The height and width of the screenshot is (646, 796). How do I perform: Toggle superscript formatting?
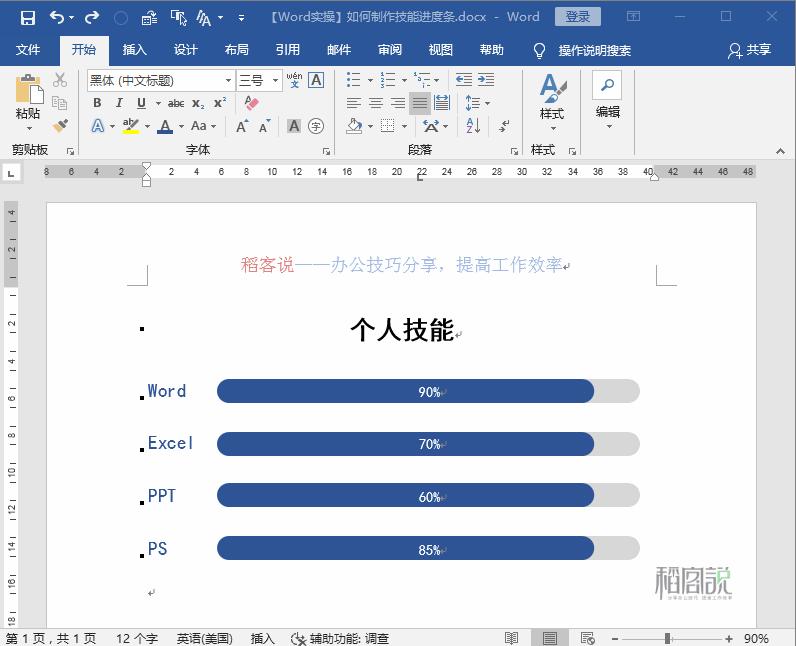220,103
